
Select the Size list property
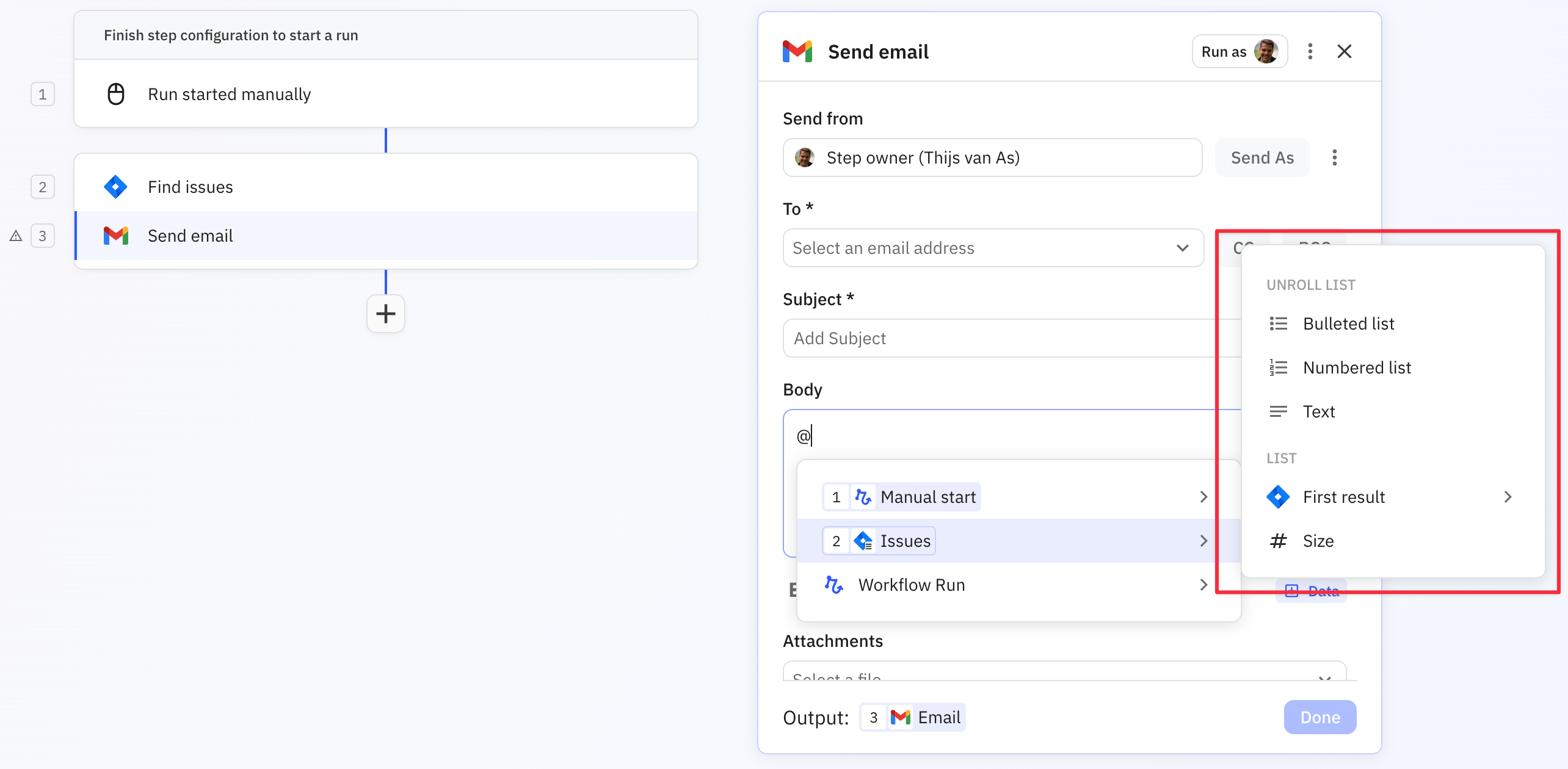1318,541
